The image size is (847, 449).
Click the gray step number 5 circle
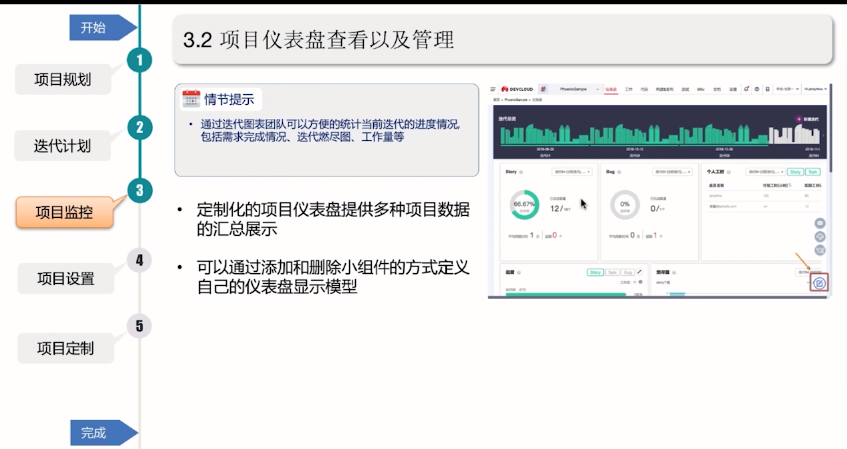tap(139, 326)
